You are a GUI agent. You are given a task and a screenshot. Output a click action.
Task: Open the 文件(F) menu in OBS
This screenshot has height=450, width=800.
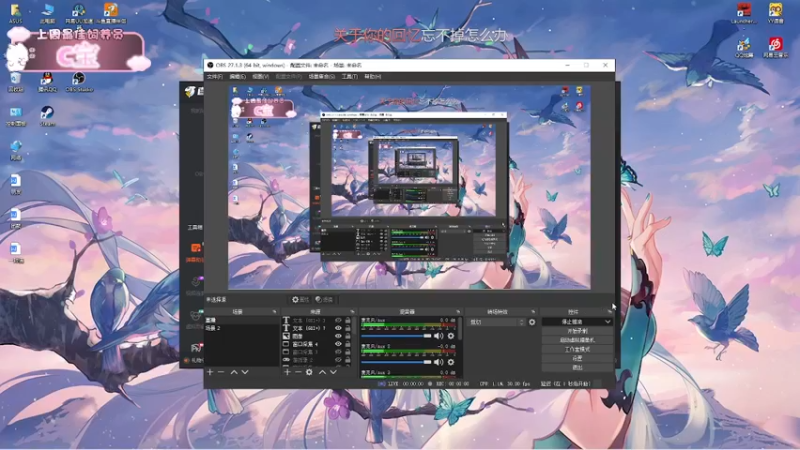(215, 77)
